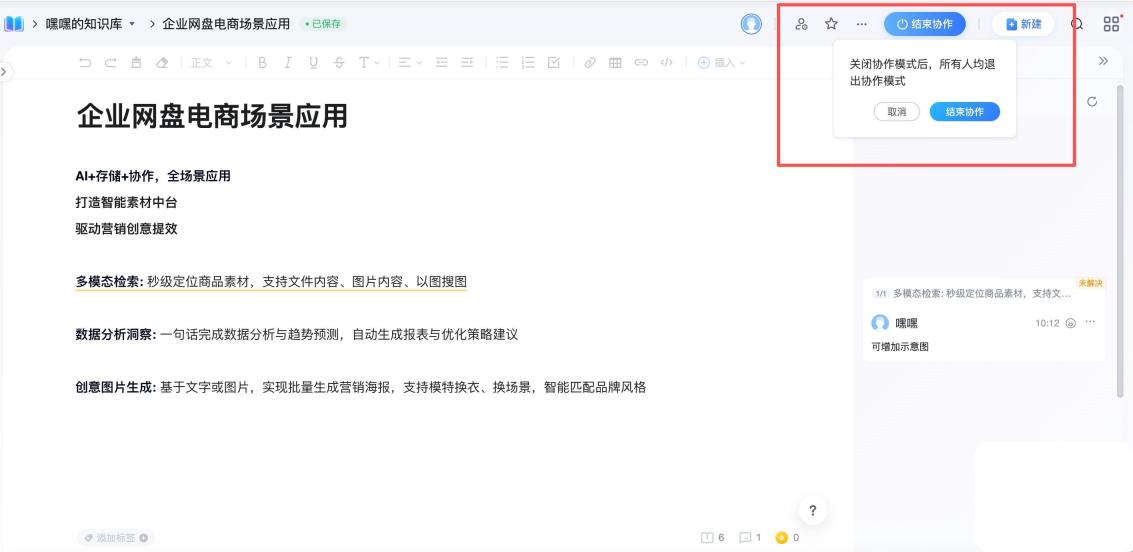Click the 已保存 saved status label
The height and width of the screenshot is (552, 1133).
323,24
